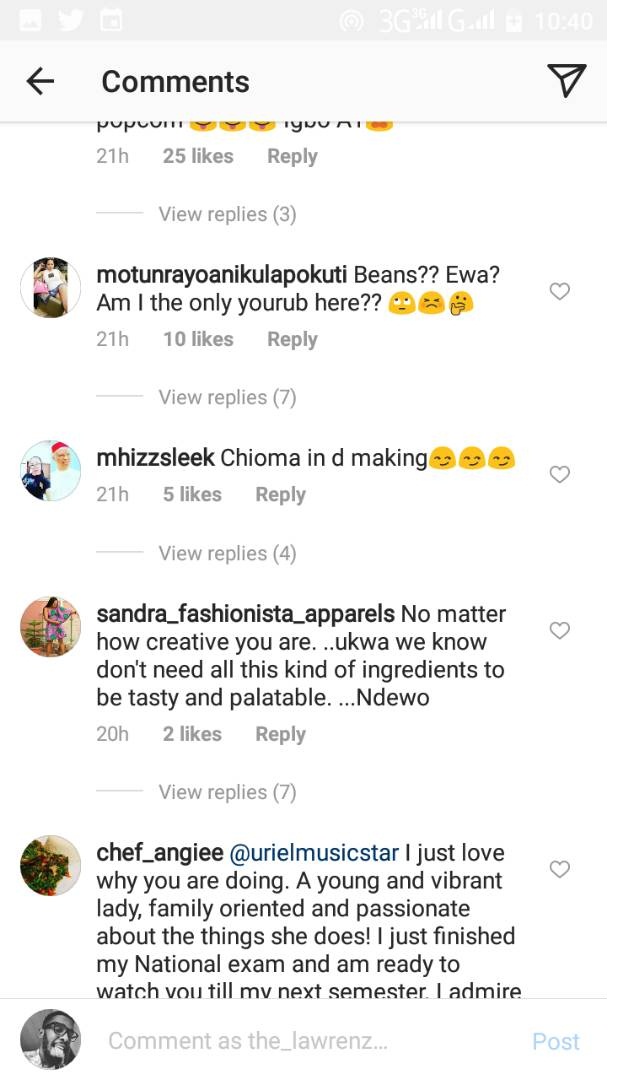
Task: Expand the replies under sandra_fashionista_apparels' comment
Action: (x=227, y=792)
